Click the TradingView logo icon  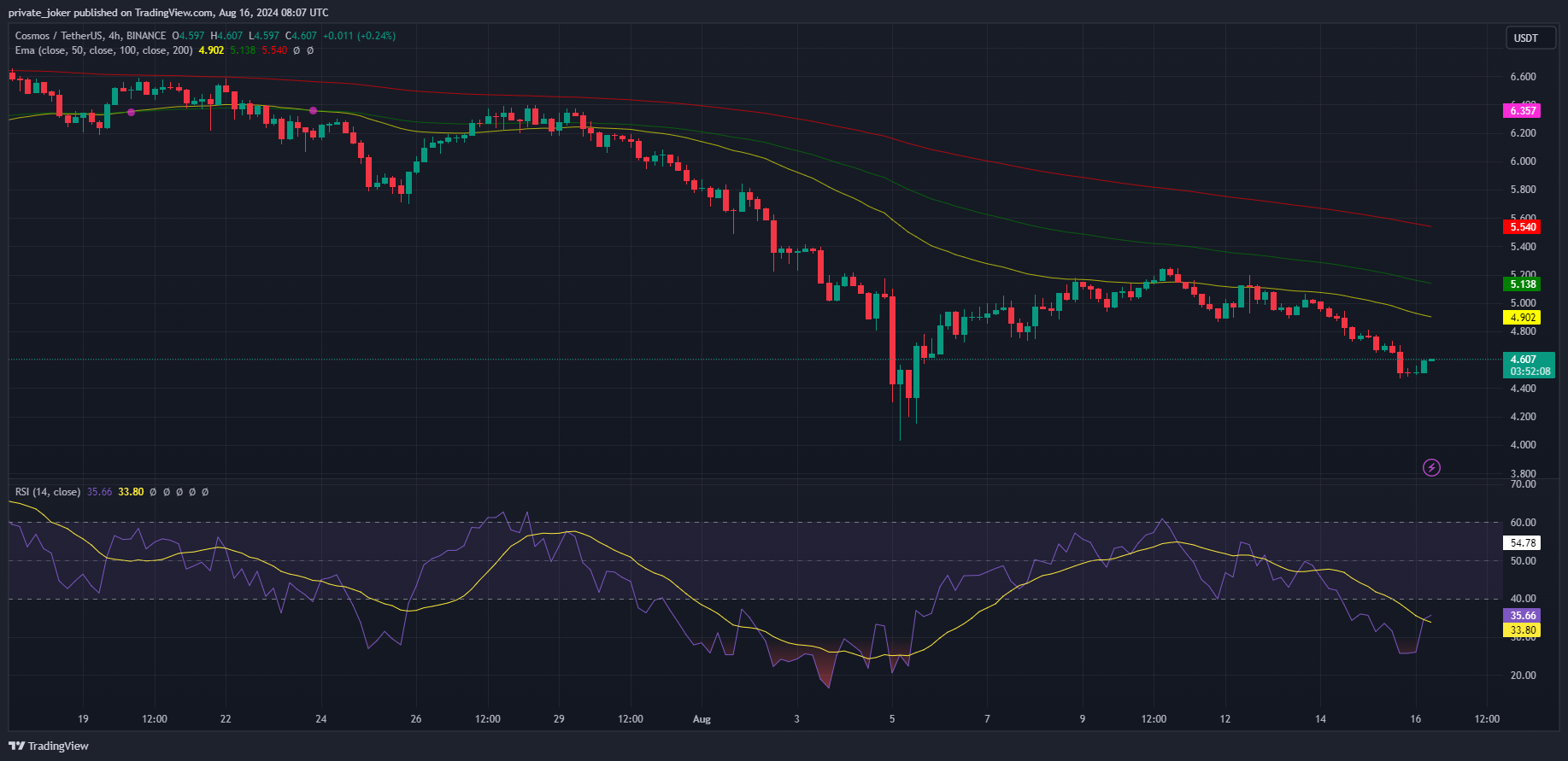click(x=16, y=746)
